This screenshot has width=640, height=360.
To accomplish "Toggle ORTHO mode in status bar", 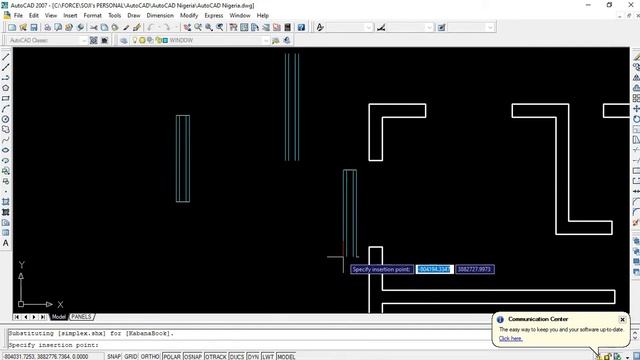I will click(x=150, y=356).
